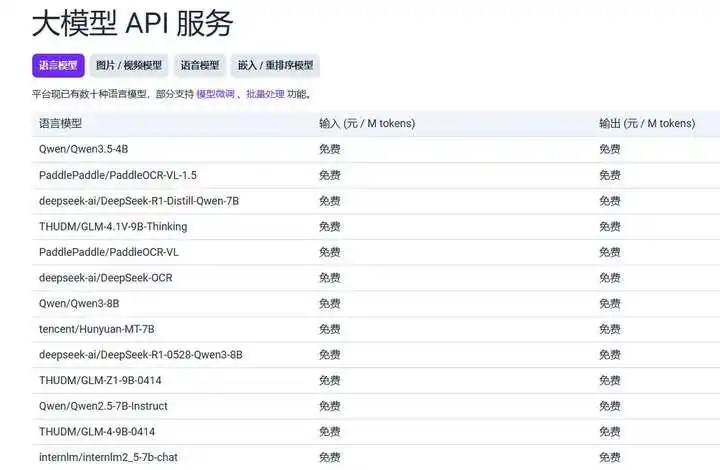Select tencent/Hunyuan-MT-7B model name
This screenshot has height=470, width=720.
[x=96, y=329]
